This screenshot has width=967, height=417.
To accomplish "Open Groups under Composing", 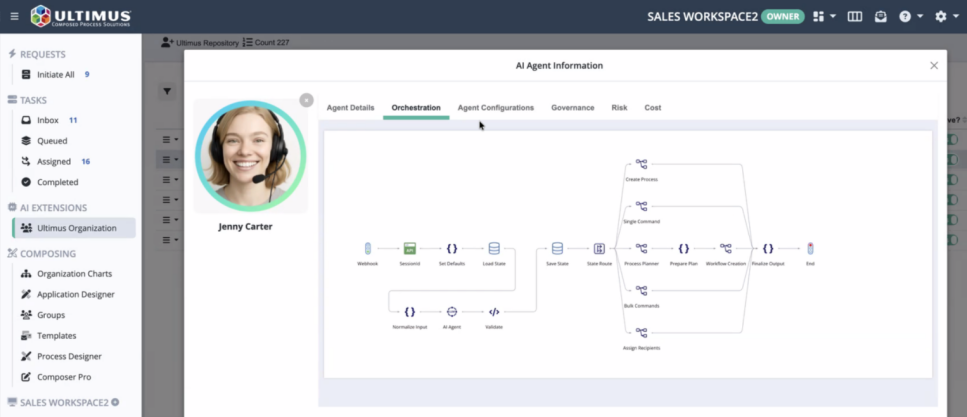I will point(51,315).
